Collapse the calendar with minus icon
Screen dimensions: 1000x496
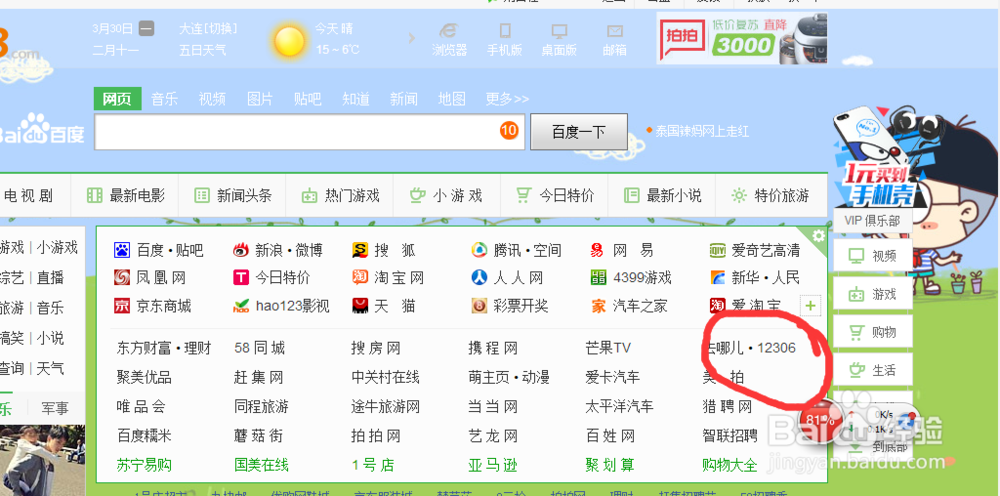tap(147, 29)
